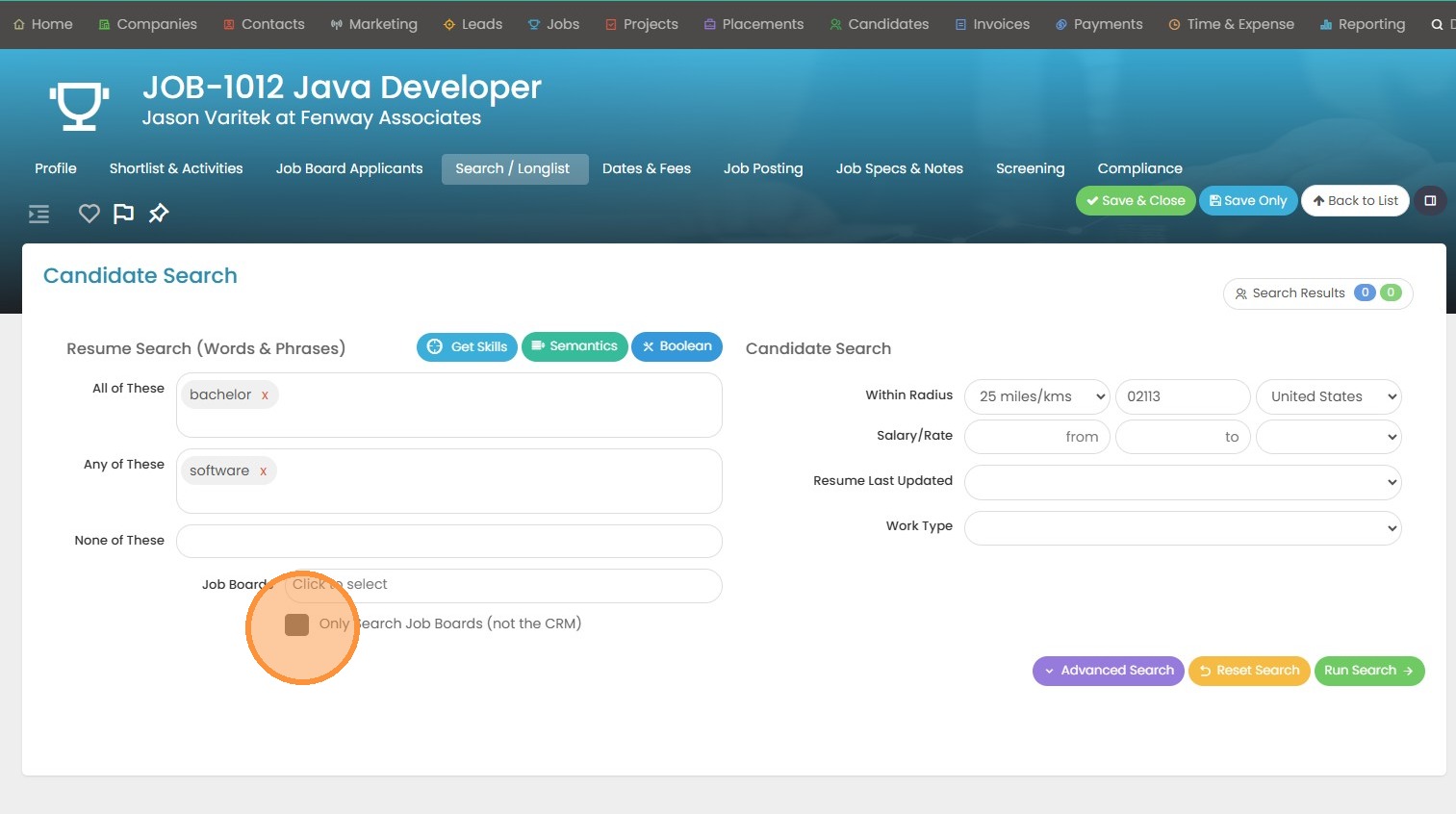Click the Reset Search button
The height and width of the screenshot is (814, 1456).
click(1248, 671)
